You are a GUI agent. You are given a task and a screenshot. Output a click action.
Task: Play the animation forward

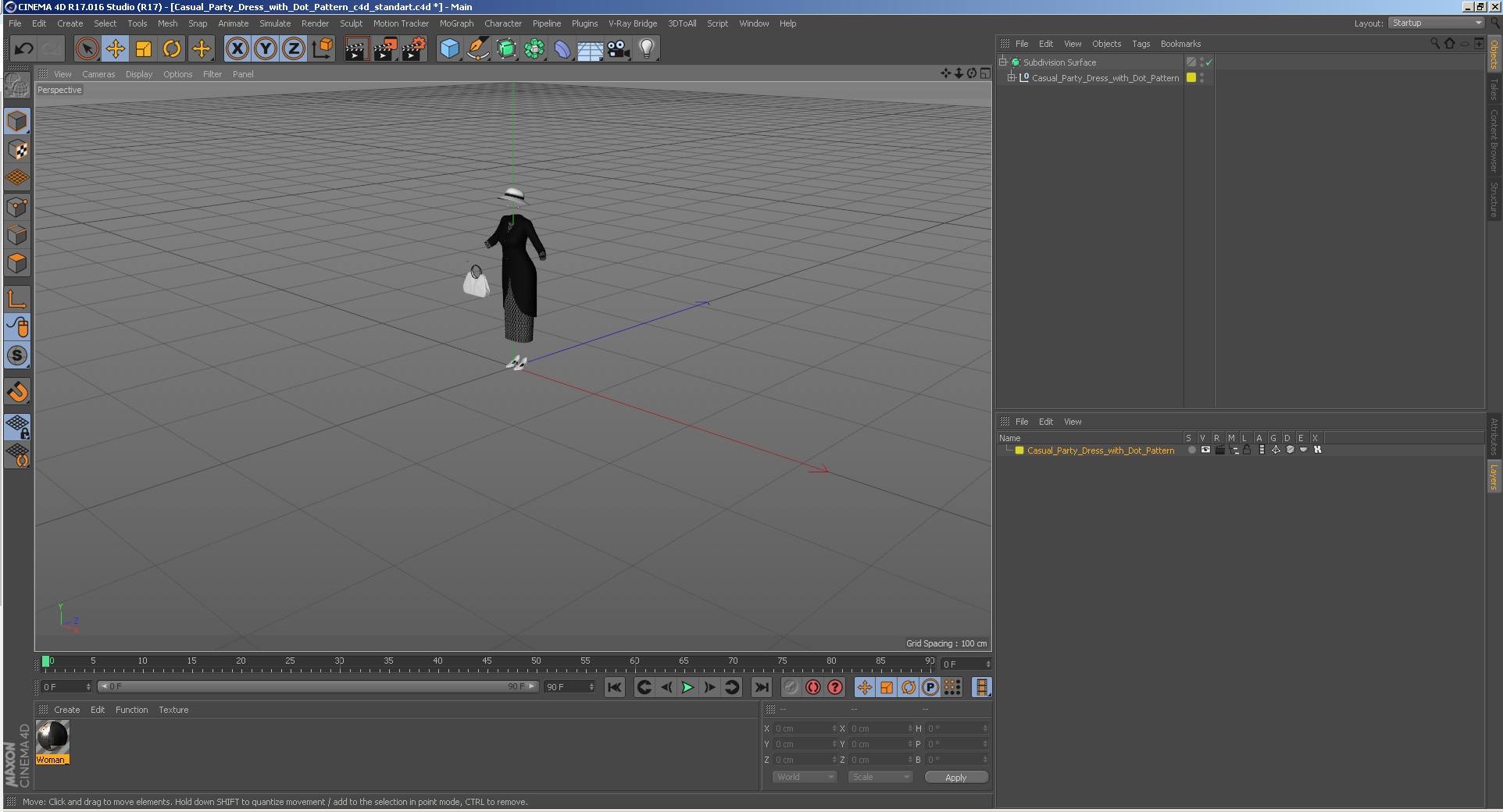click(687, 687)
